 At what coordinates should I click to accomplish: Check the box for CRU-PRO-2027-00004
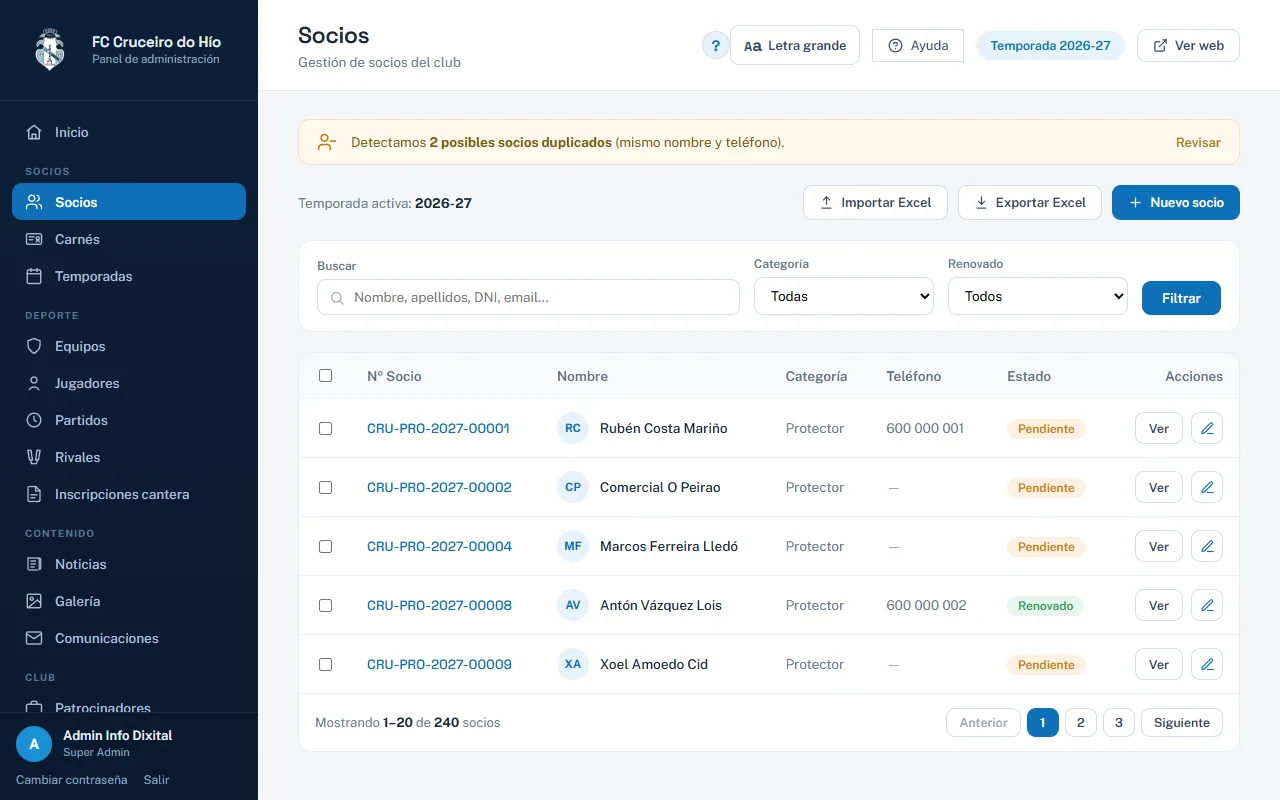point(325,546)
